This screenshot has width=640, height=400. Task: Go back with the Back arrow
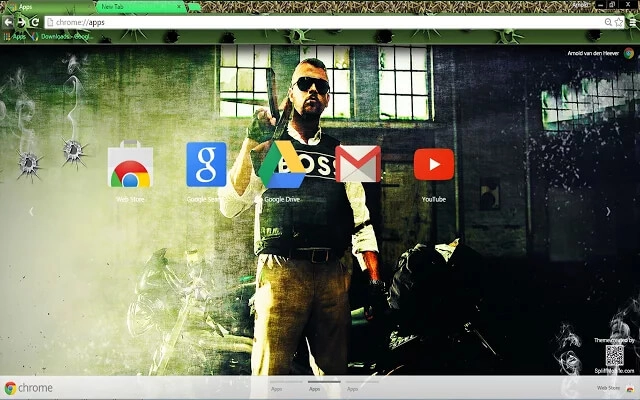tap(8, 22)
